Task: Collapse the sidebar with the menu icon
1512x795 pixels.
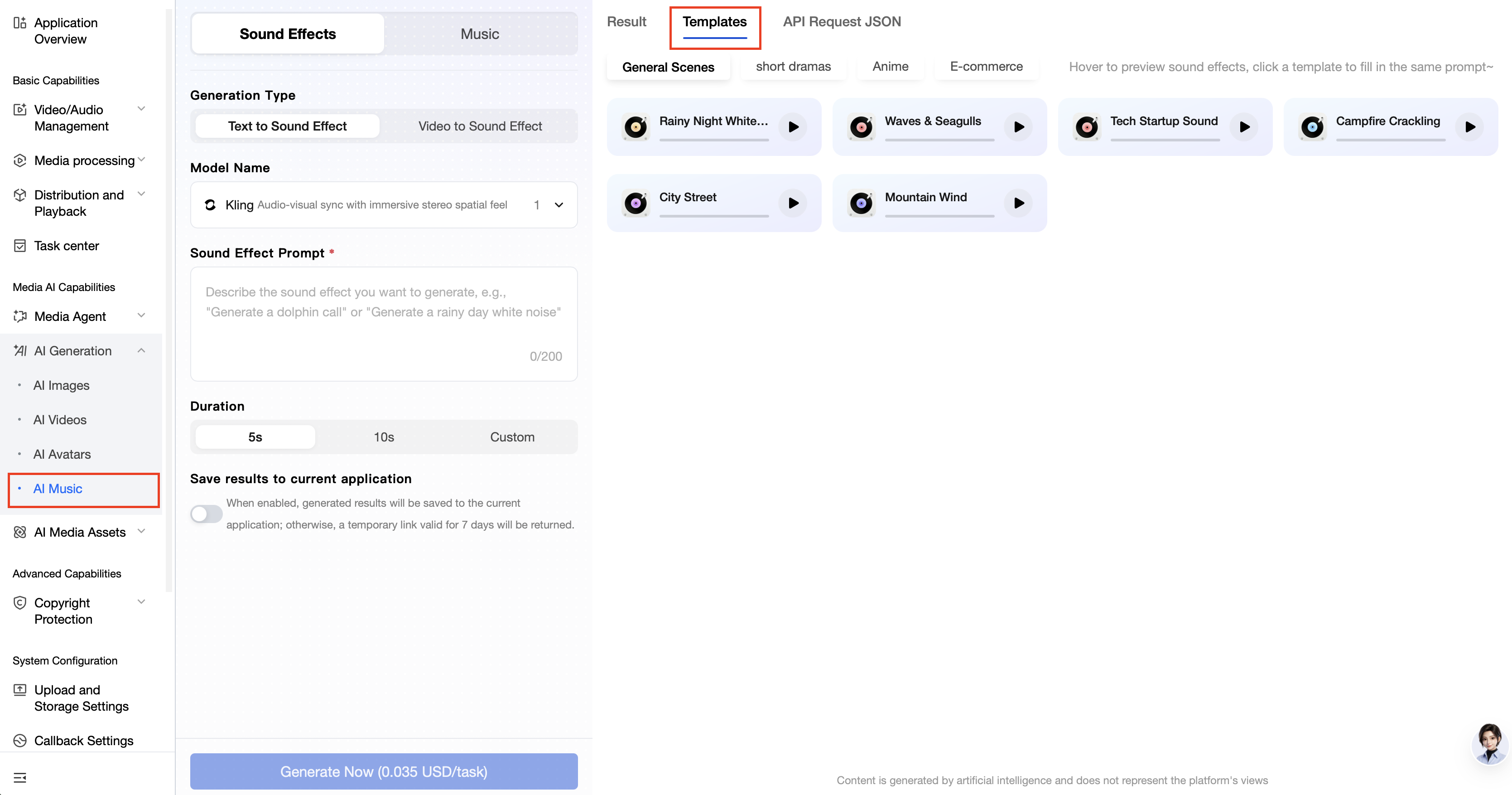Action: (x=20, y=777)
